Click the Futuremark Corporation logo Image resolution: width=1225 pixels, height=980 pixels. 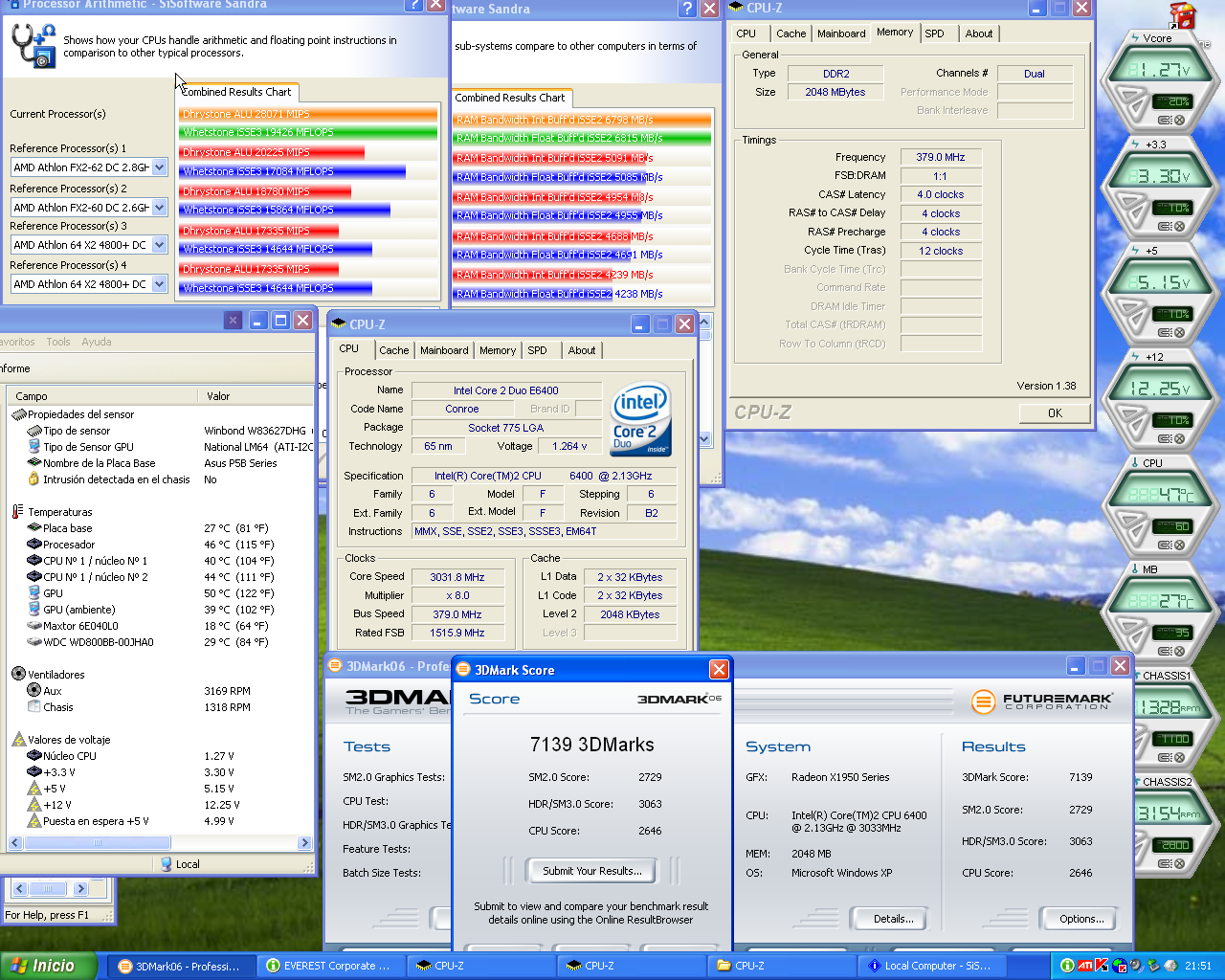[1041, 702]
